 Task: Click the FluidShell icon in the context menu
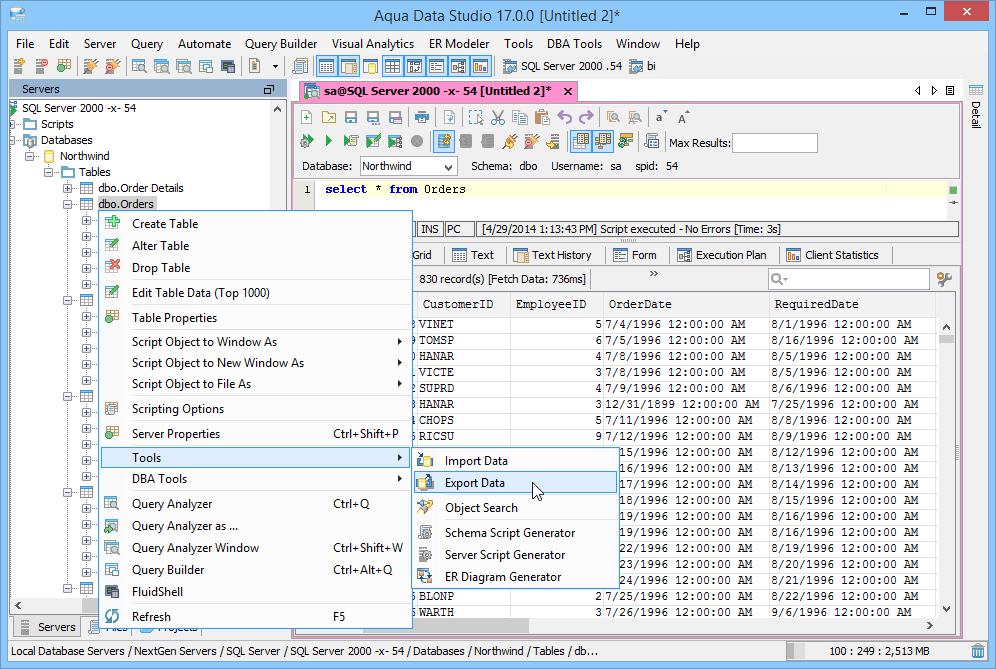[112, 591]
